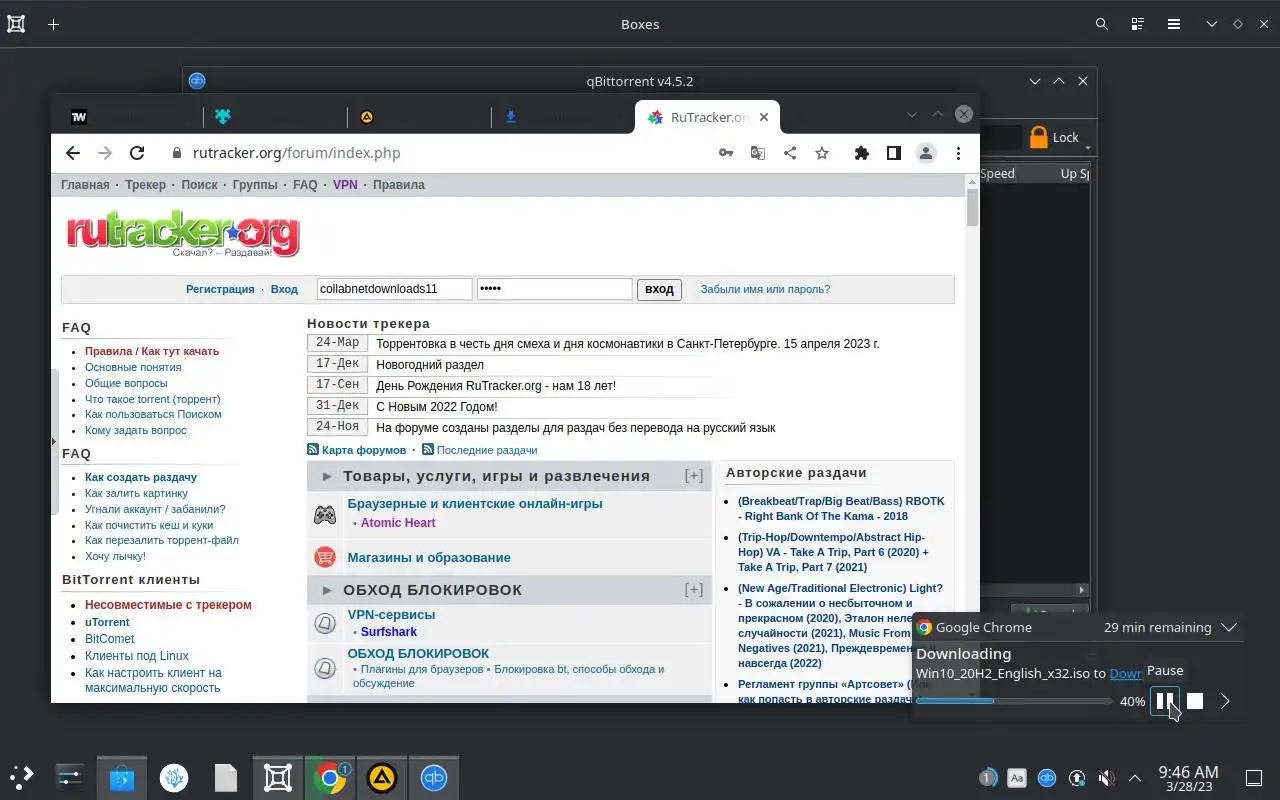Open the uTorrent link in sidebar
1280x800 pixels.
coord(107,622)
